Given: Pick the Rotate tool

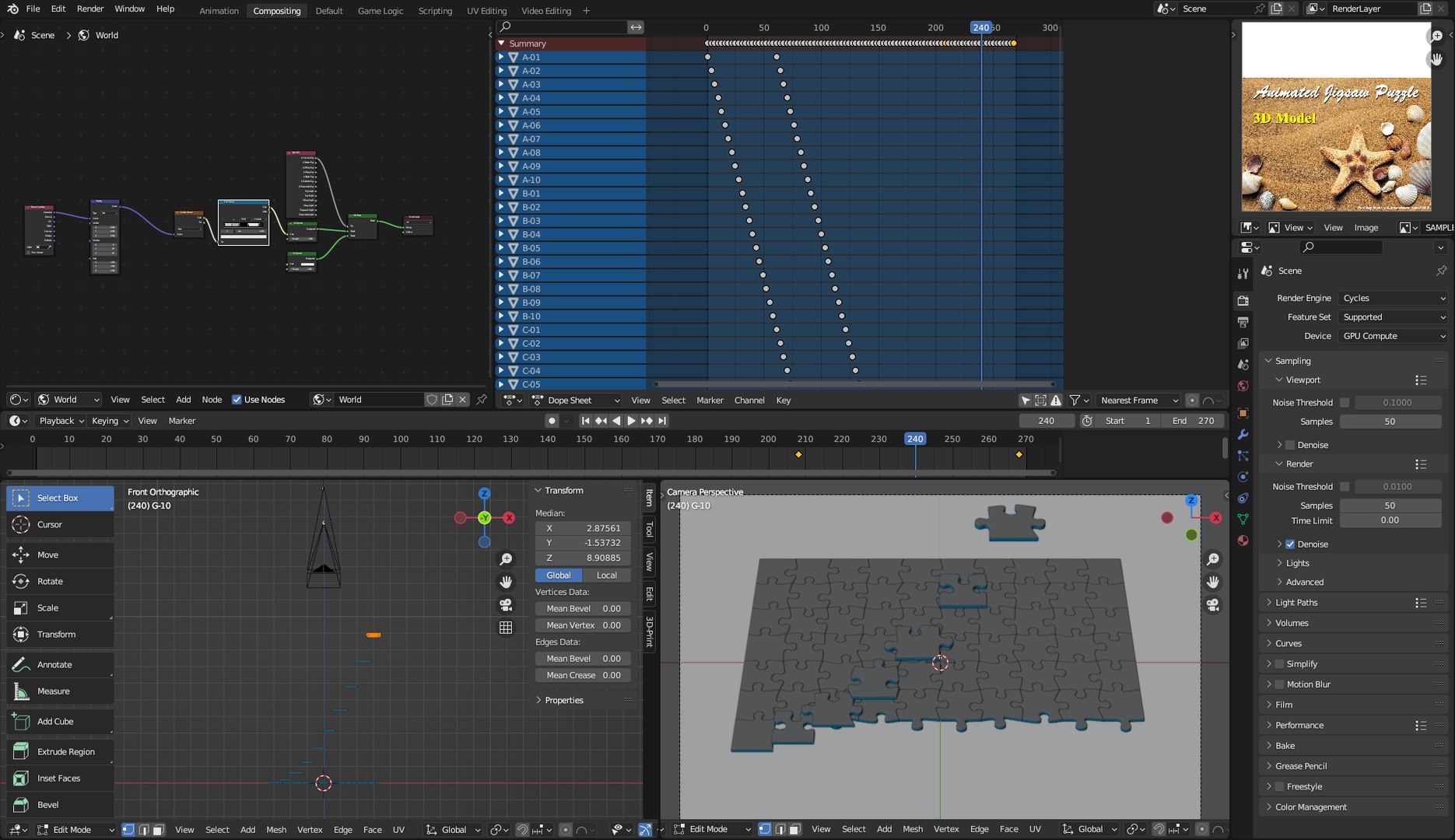Looking at the screenshot, I should coord(60,581).
